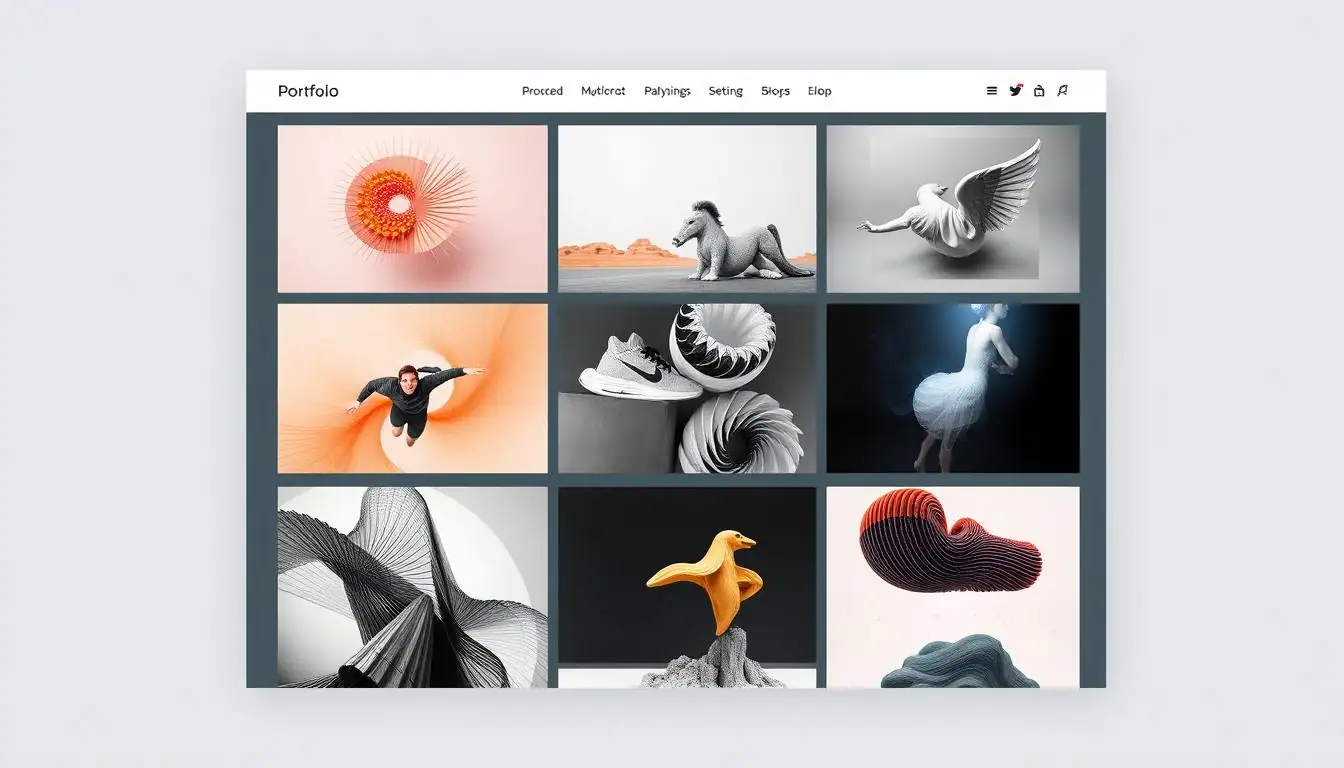
Task: View the red ribbed floating shape thumbnail
Action: (953, 587)
